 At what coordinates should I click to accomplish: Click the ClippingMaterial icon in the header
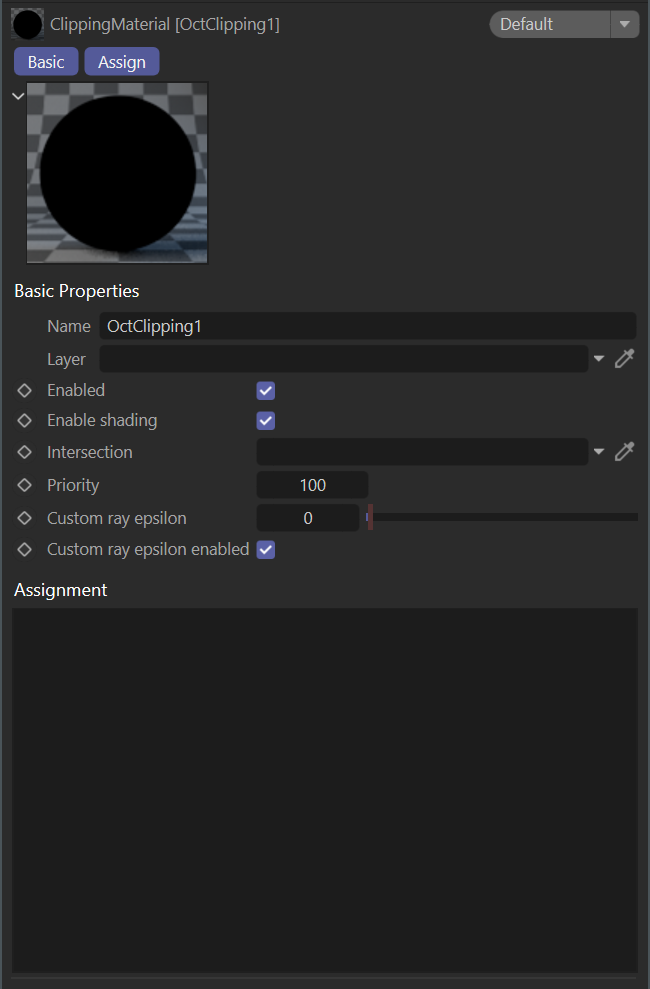(27, 24)
